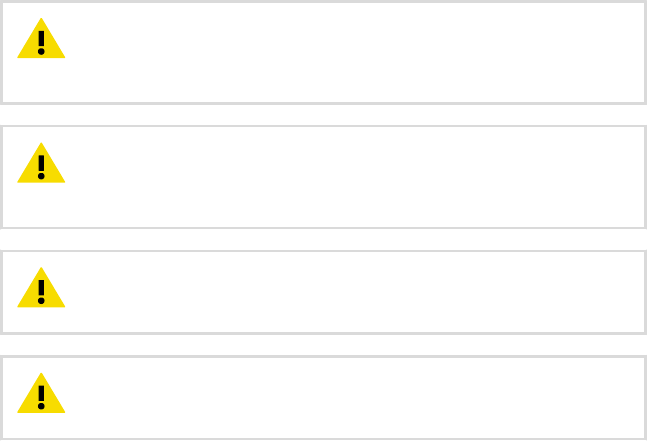This screenshot has height=441, width=647.
Task: Click the warning triangle icon in the top box
Action: point(41,38)
